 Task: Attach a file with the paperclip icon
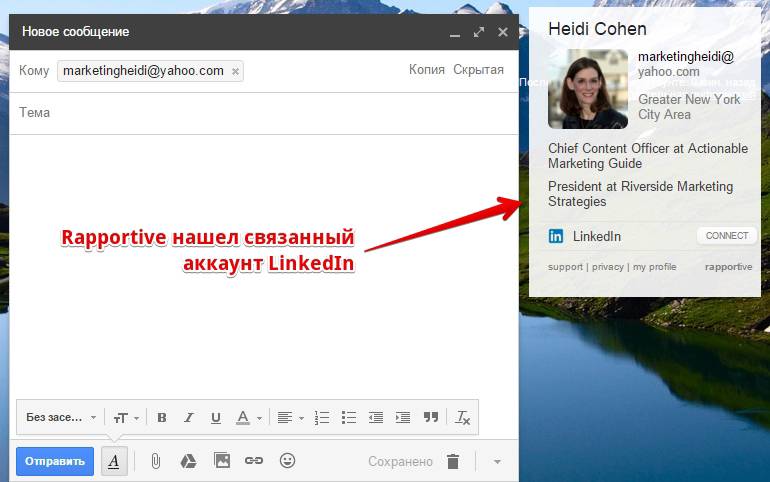[156, 461]
